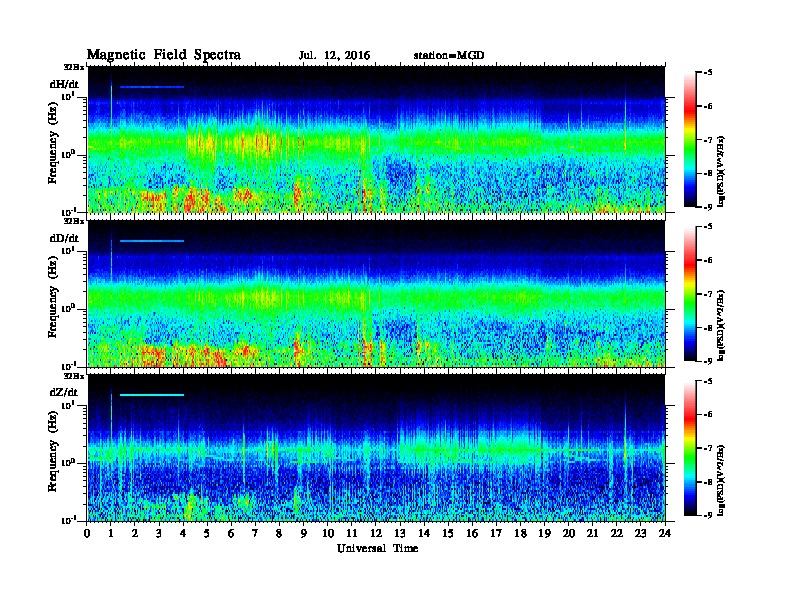Click the cyan horizontal bar in dD/dt panel
Screen dimensions: 792x612
coord(152,241)
